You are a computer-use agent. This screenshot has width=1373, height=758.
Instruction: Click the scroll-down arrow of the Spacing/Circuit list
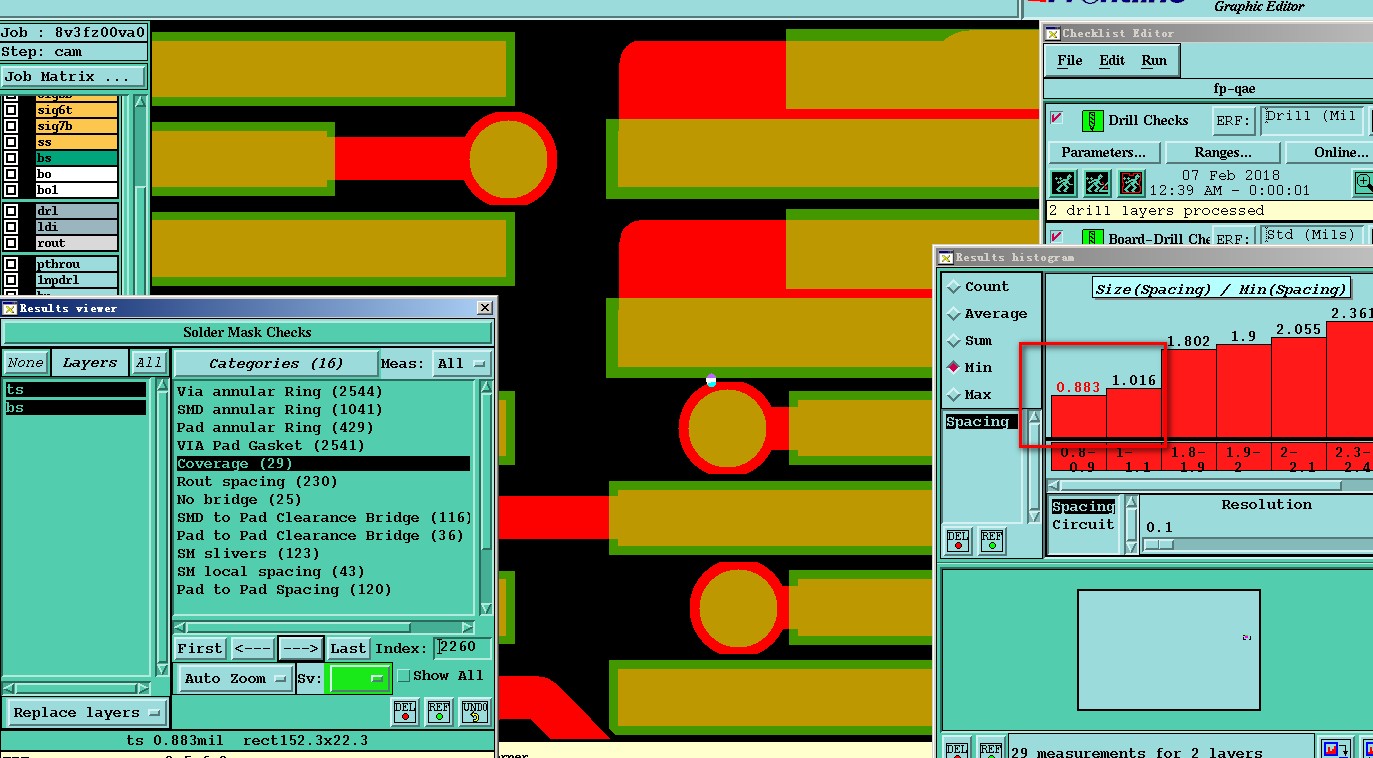tap(1131, 547)
